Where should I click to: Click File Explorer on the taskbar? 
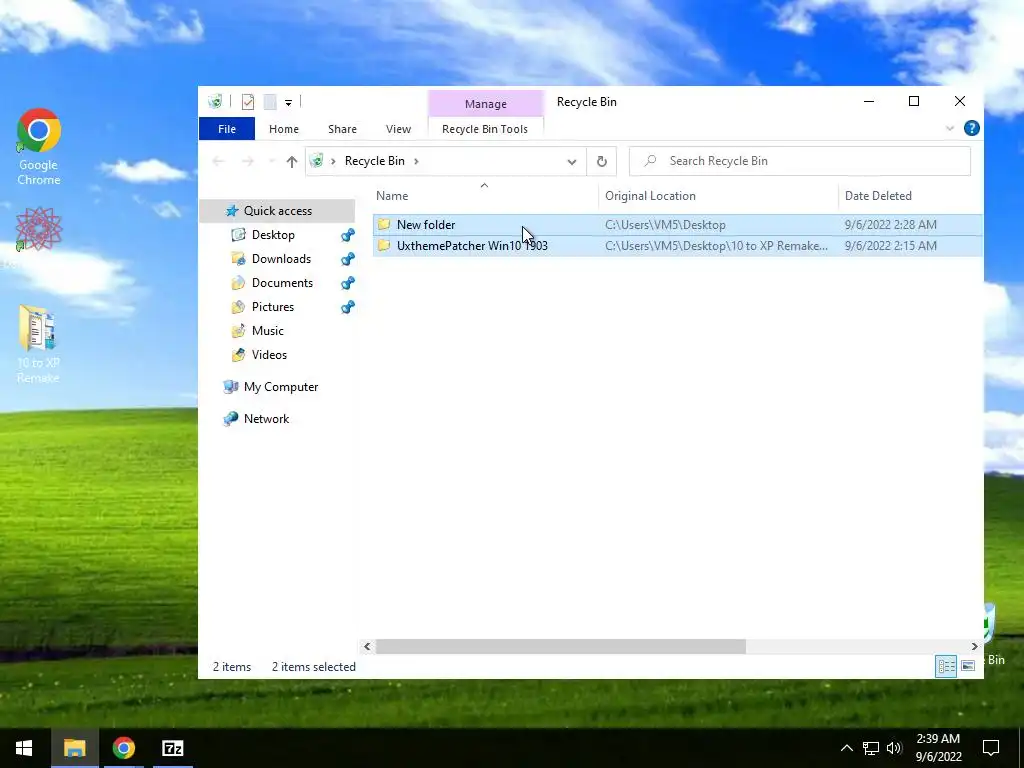74,748
